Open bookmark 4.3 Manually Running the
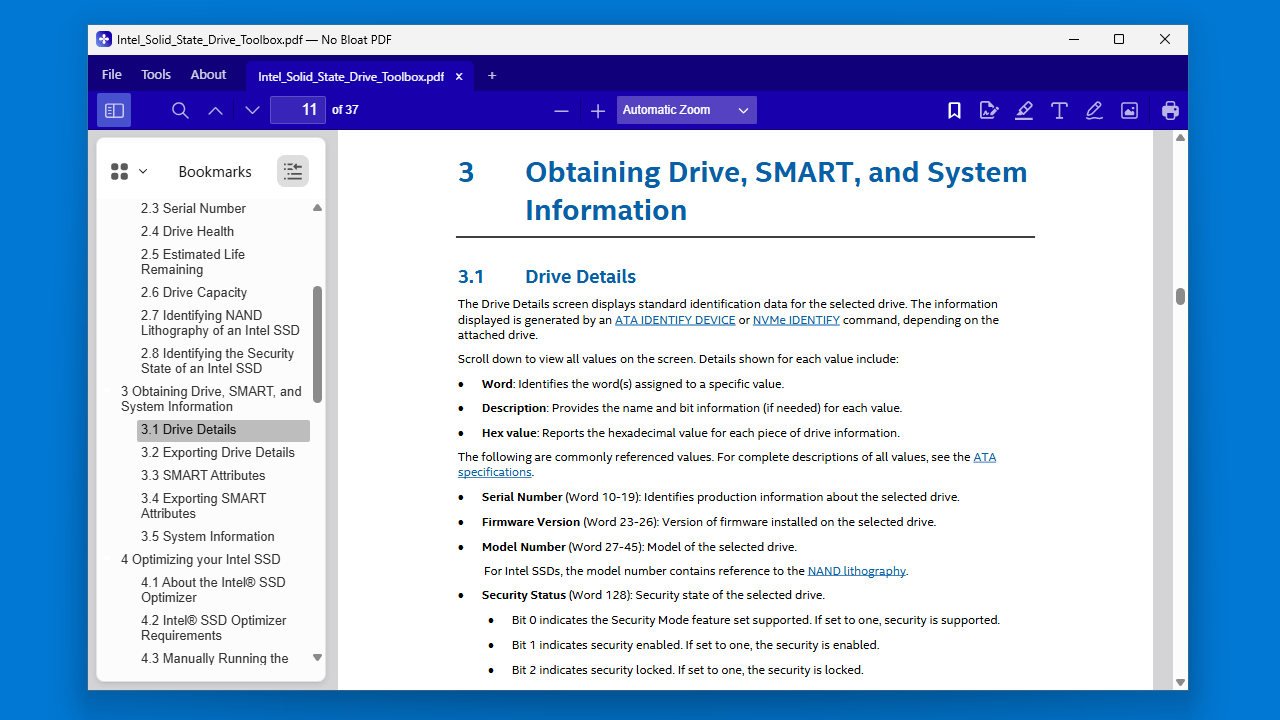Image resolution: width=1280 pixels, height=720 pixels. pyautogui.click(x=215, y=658)
